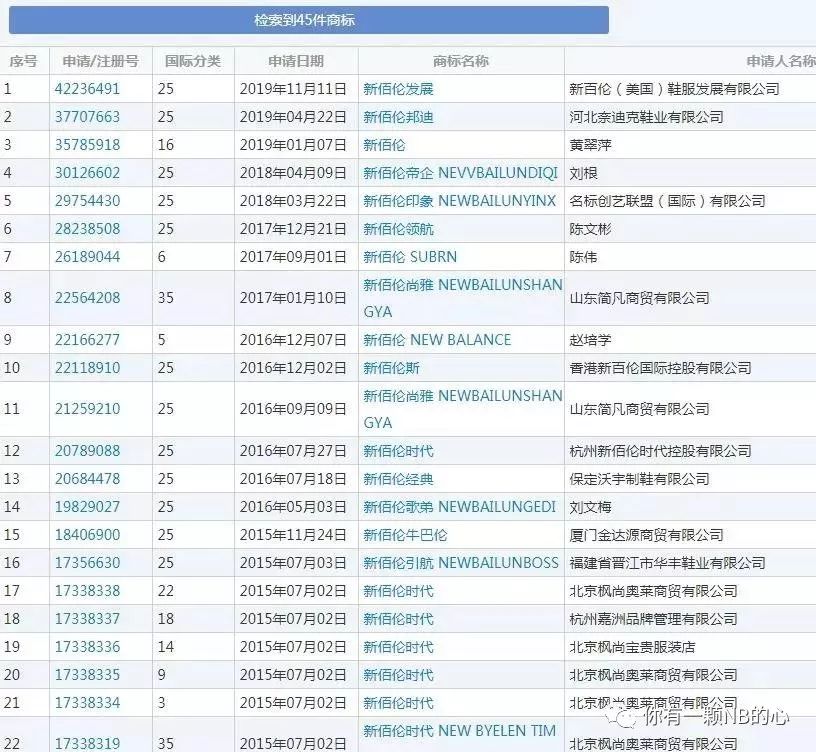Click the 申请日期 column header
The width and height of the screenshot is (816, 752).
296,61
